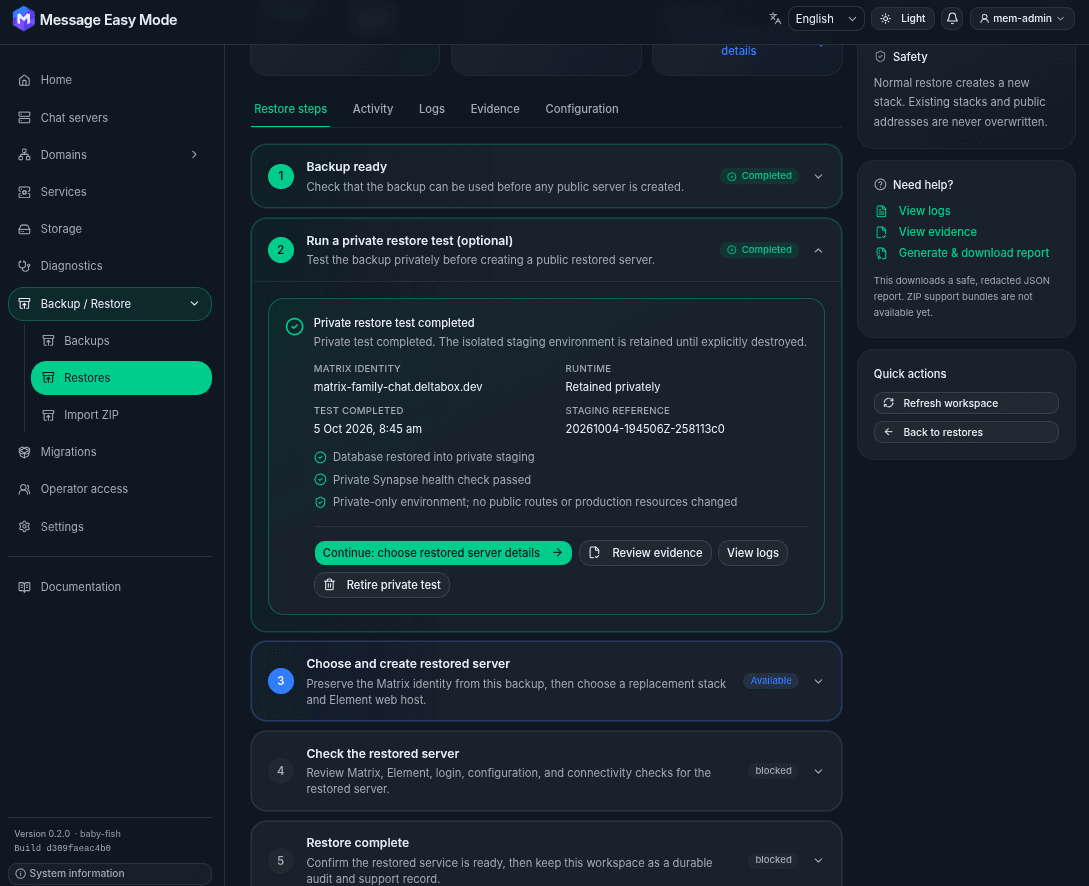Viewport: 1089px width, 886px height.
Task: Click the Review evidence file icon
Action: pyautogui.click(x=595, y=553)
